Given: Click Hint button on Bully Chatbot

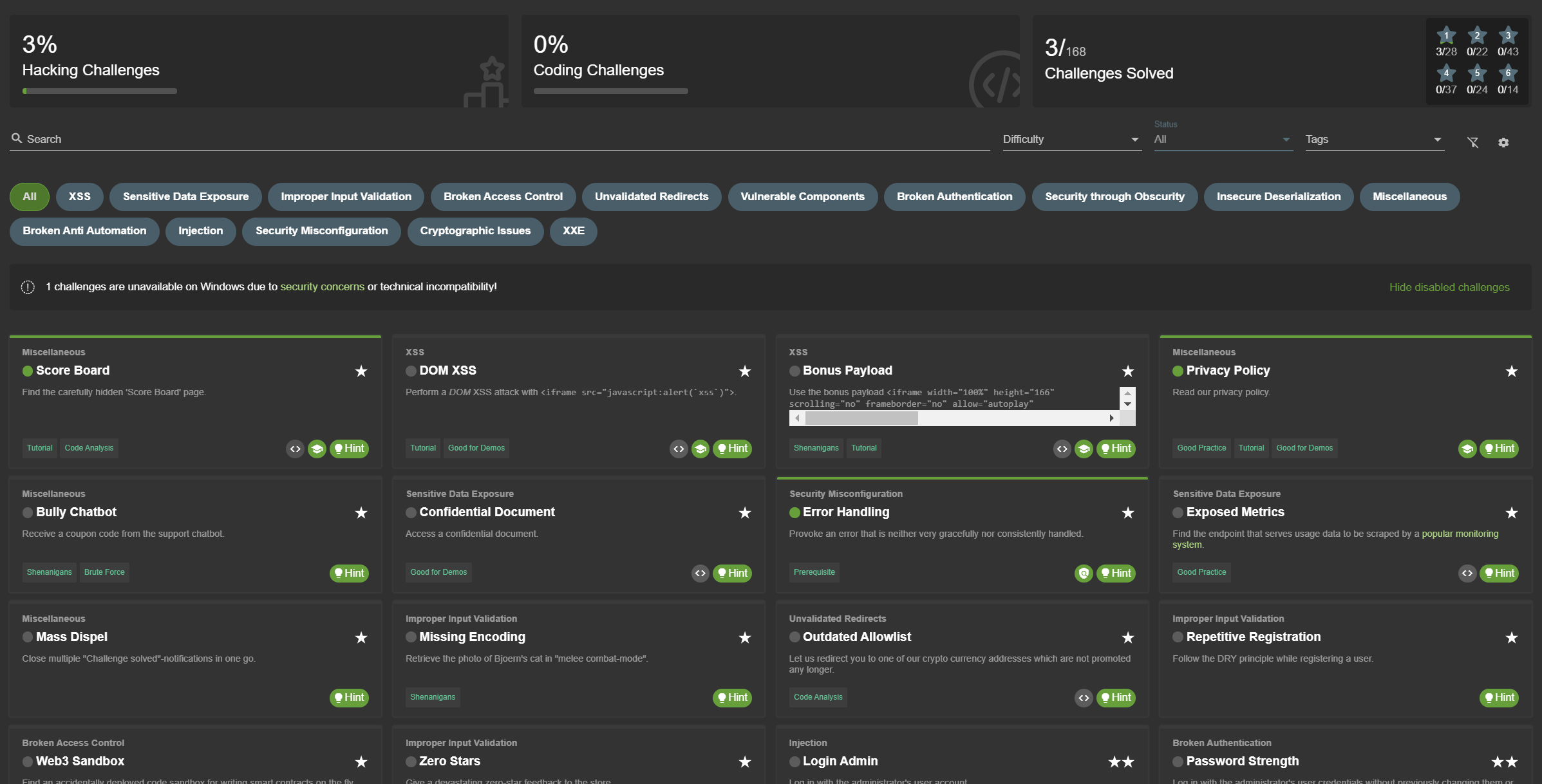Looking at the screenshot, I should (x=349, y=573).
